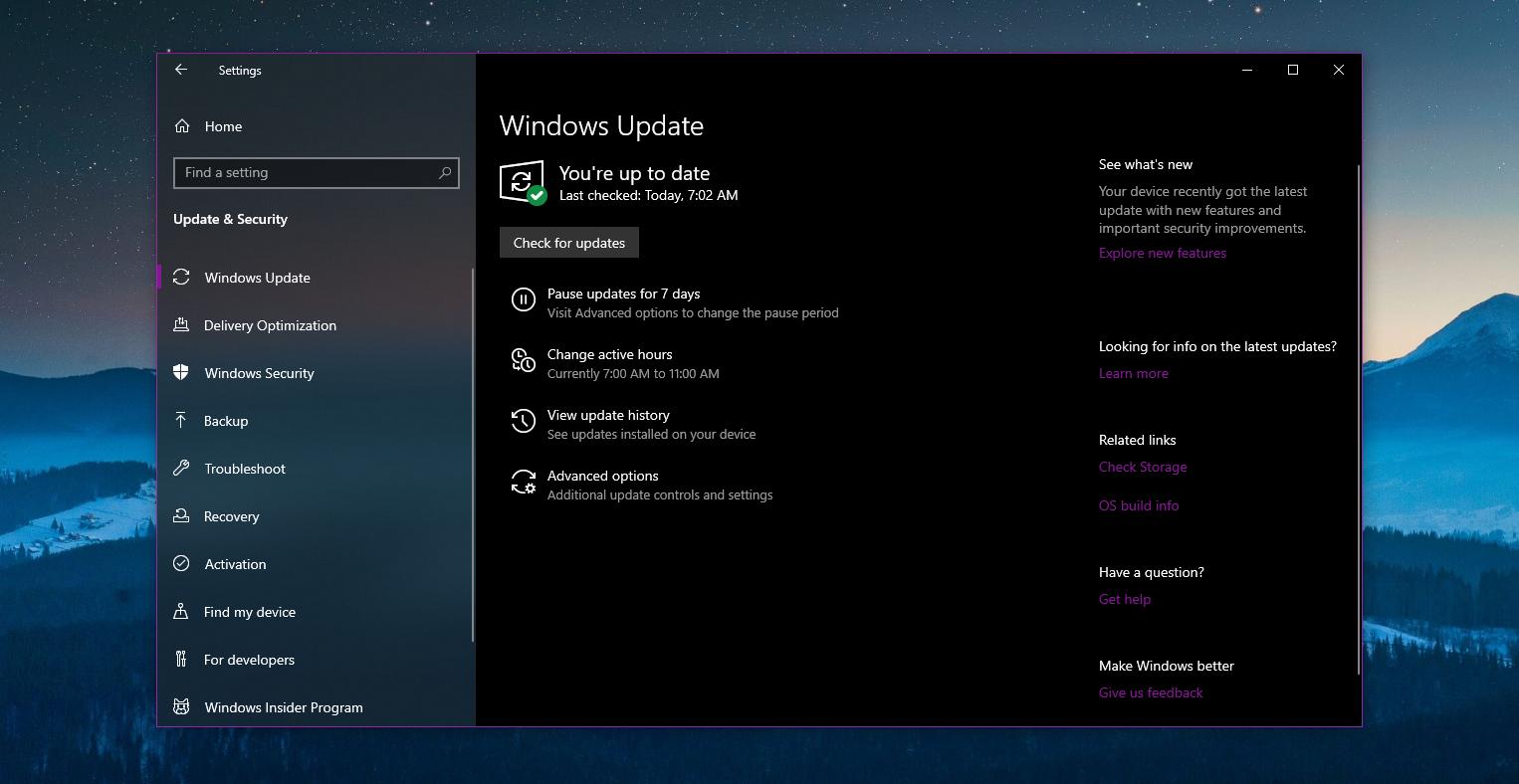Click the Windows Insider Program icon
This screenshot has width=1519, height=784.
(x=181, y=707)
